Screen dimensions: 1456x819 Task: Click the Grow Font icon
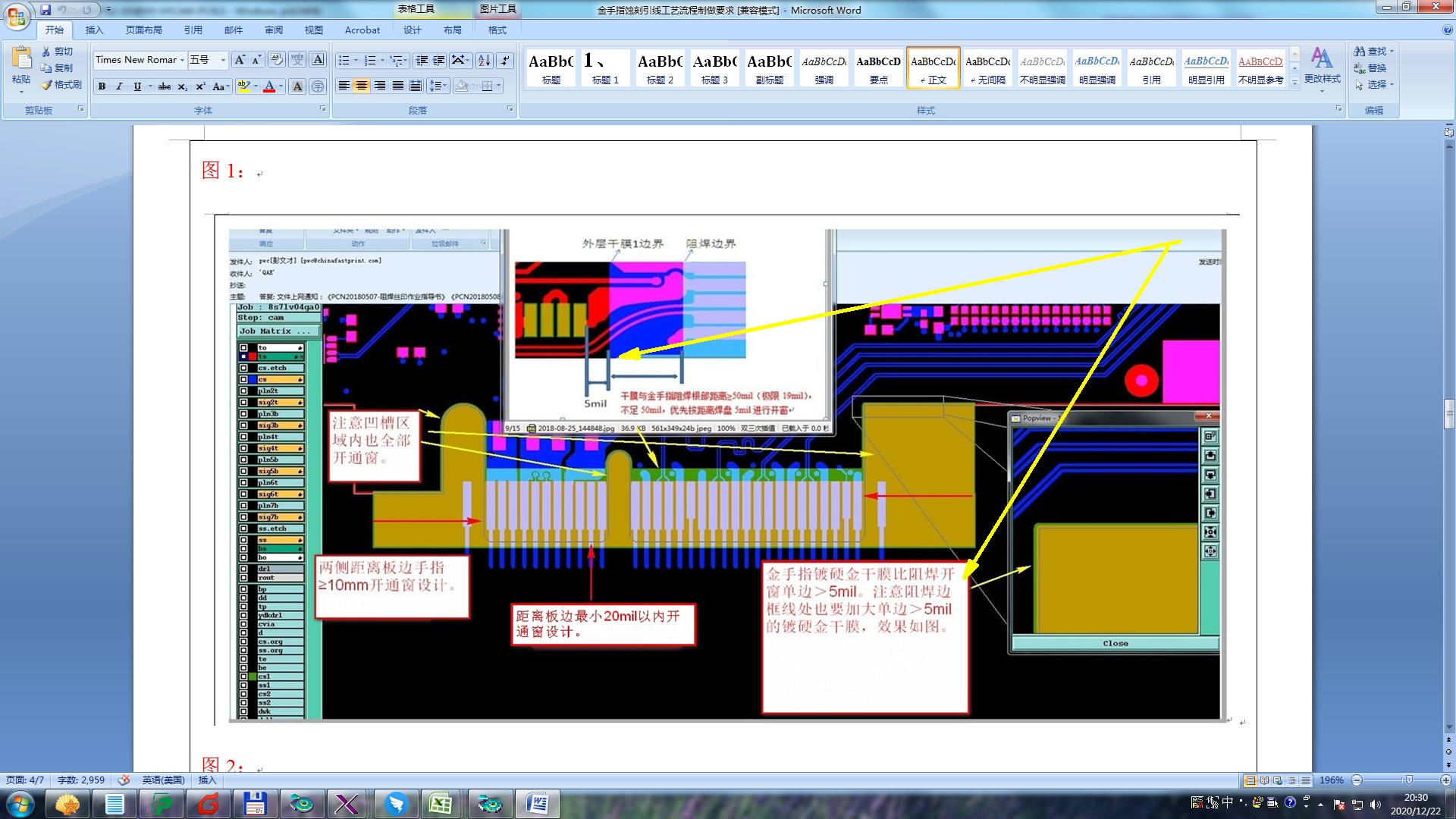pyautogui.click(x=240, y=60)
